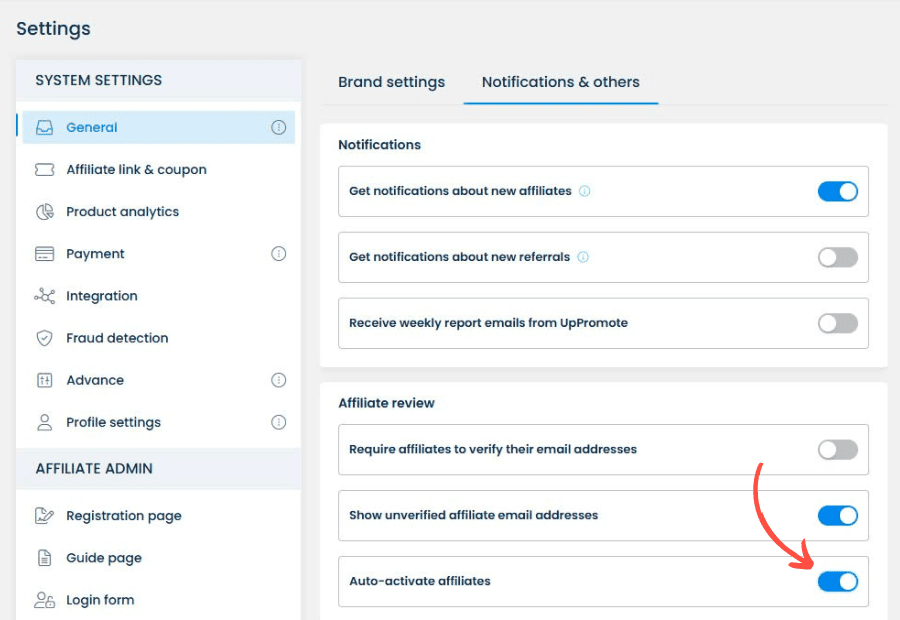Click info icon beside new referrals notification

pos(583,257)
